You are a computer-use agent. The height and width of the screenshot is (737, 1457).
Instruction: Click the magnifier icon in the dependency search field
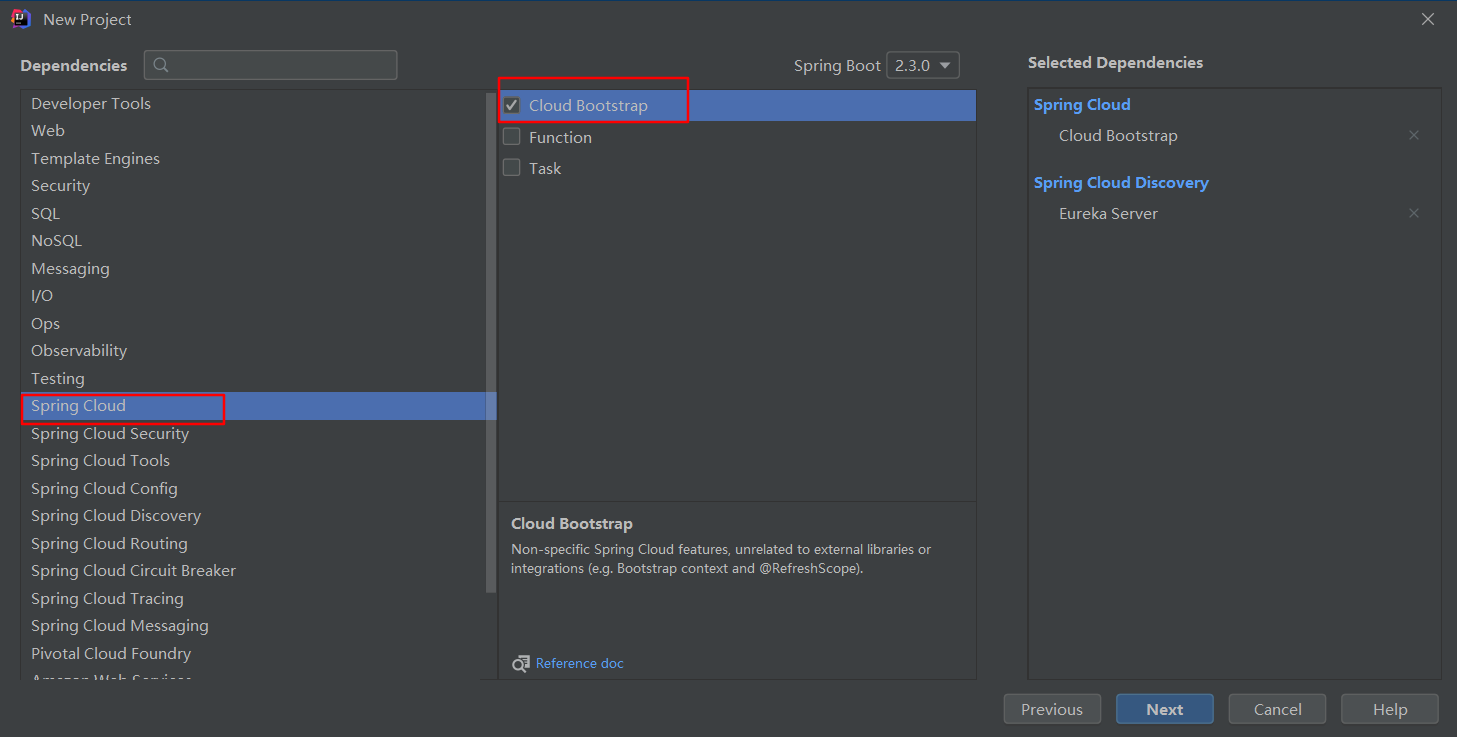point(161,65)
